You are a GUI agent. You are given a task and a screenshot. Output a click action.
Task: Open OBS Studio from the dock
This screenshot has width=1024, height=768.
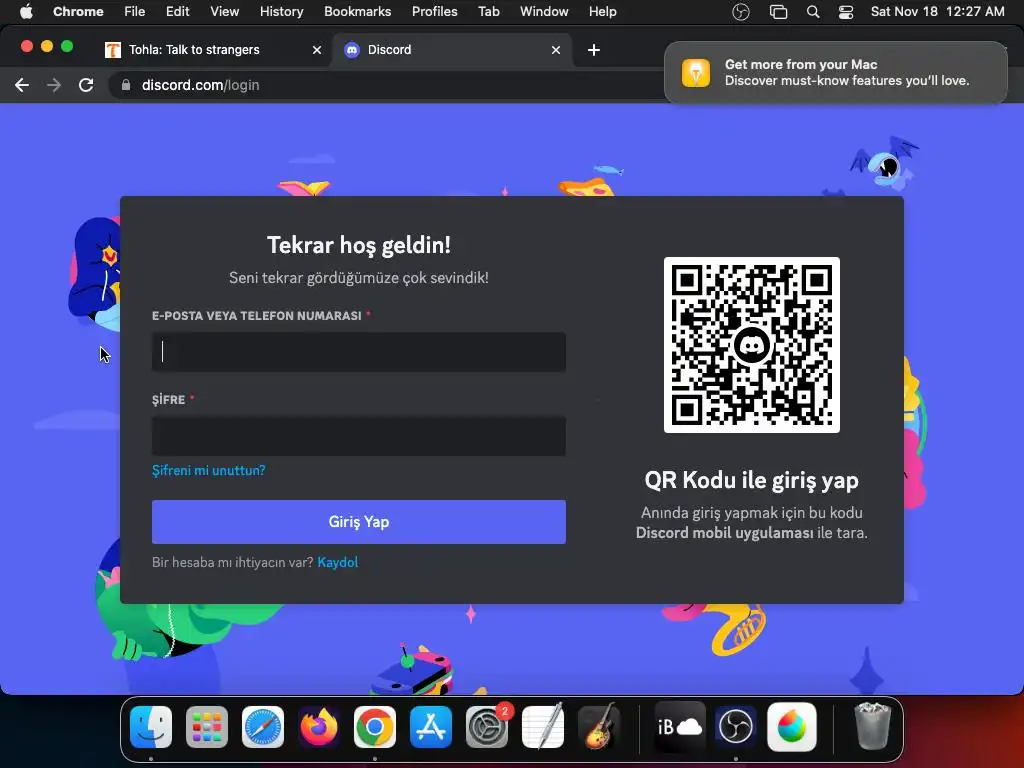pyautogui.click(x=735, y=727)
